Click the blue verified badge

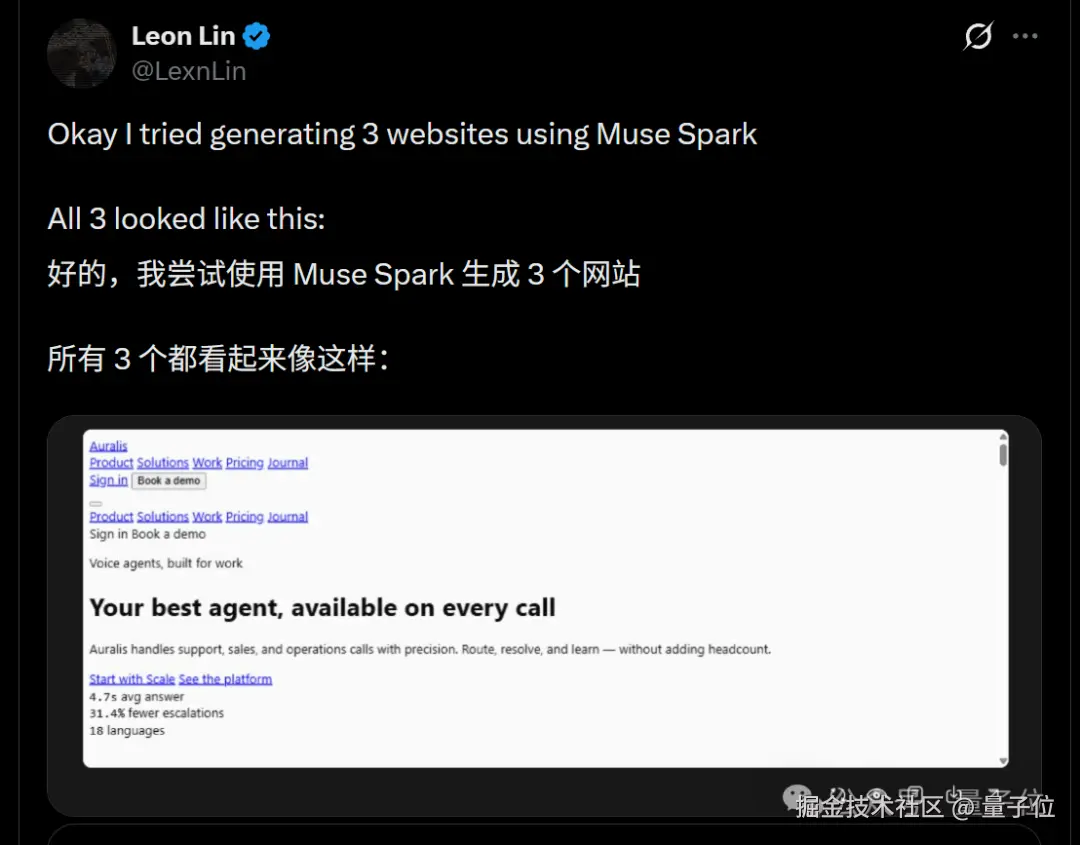click(x=256, y=36)
